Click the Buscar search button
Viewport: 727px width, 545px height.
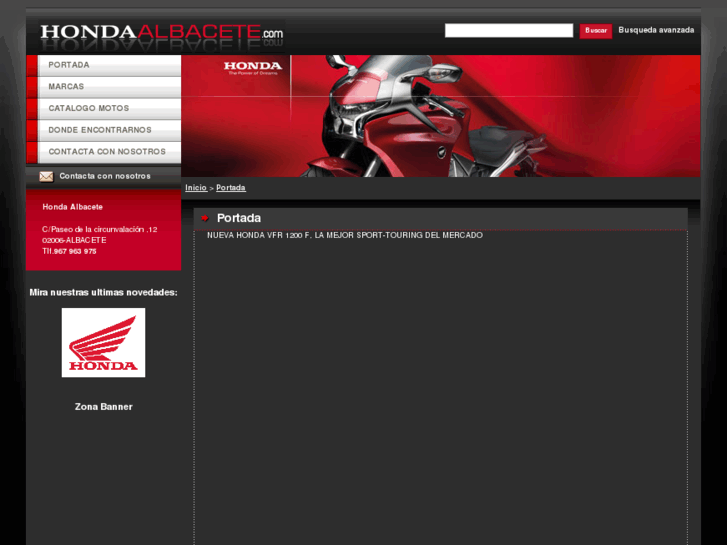click(x=596, y=31)
